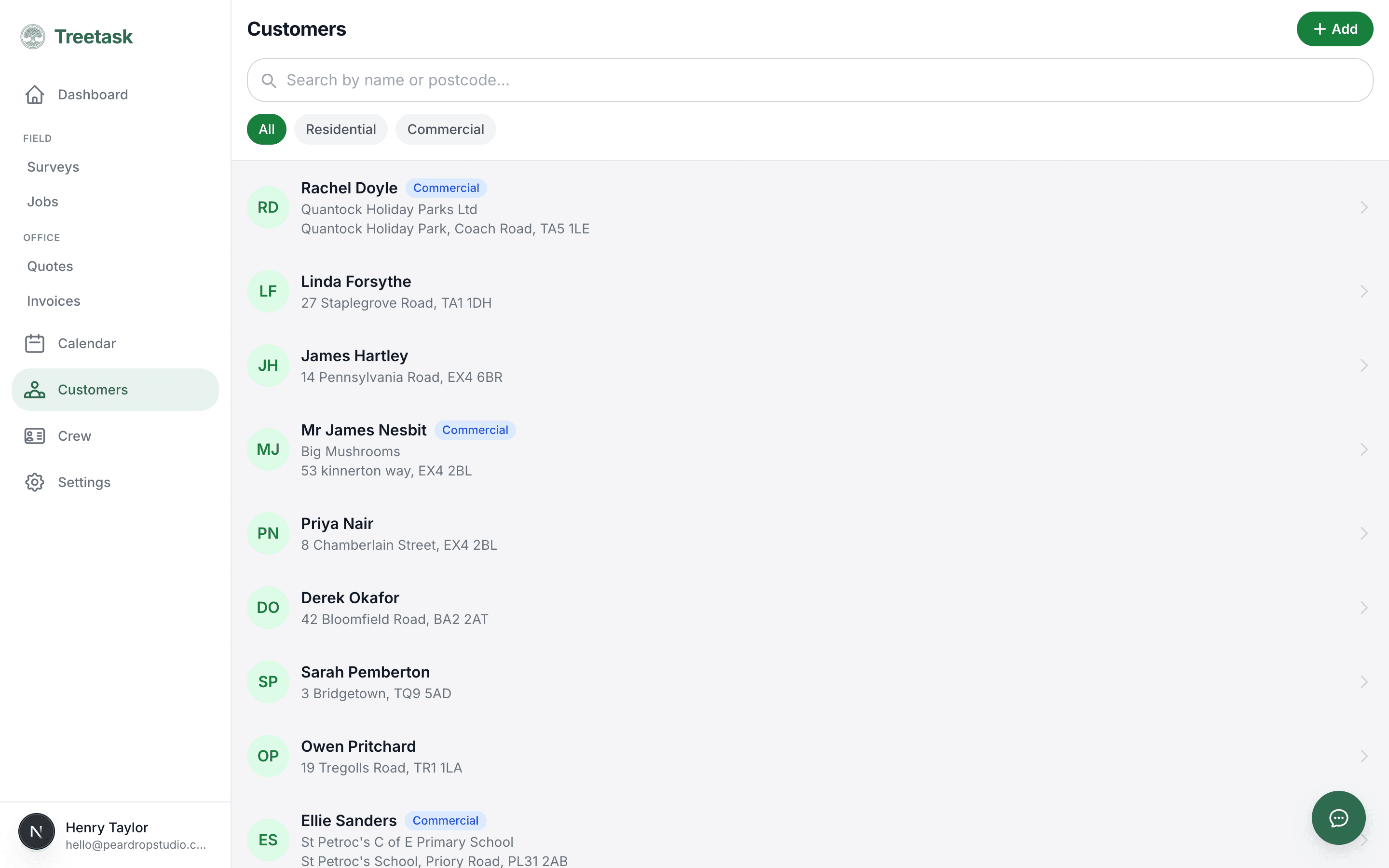Image resolution: width=1389 pixels, height=868 pixels.
Task: Go to Jobs in sidebar
Action: click(42, 202)
